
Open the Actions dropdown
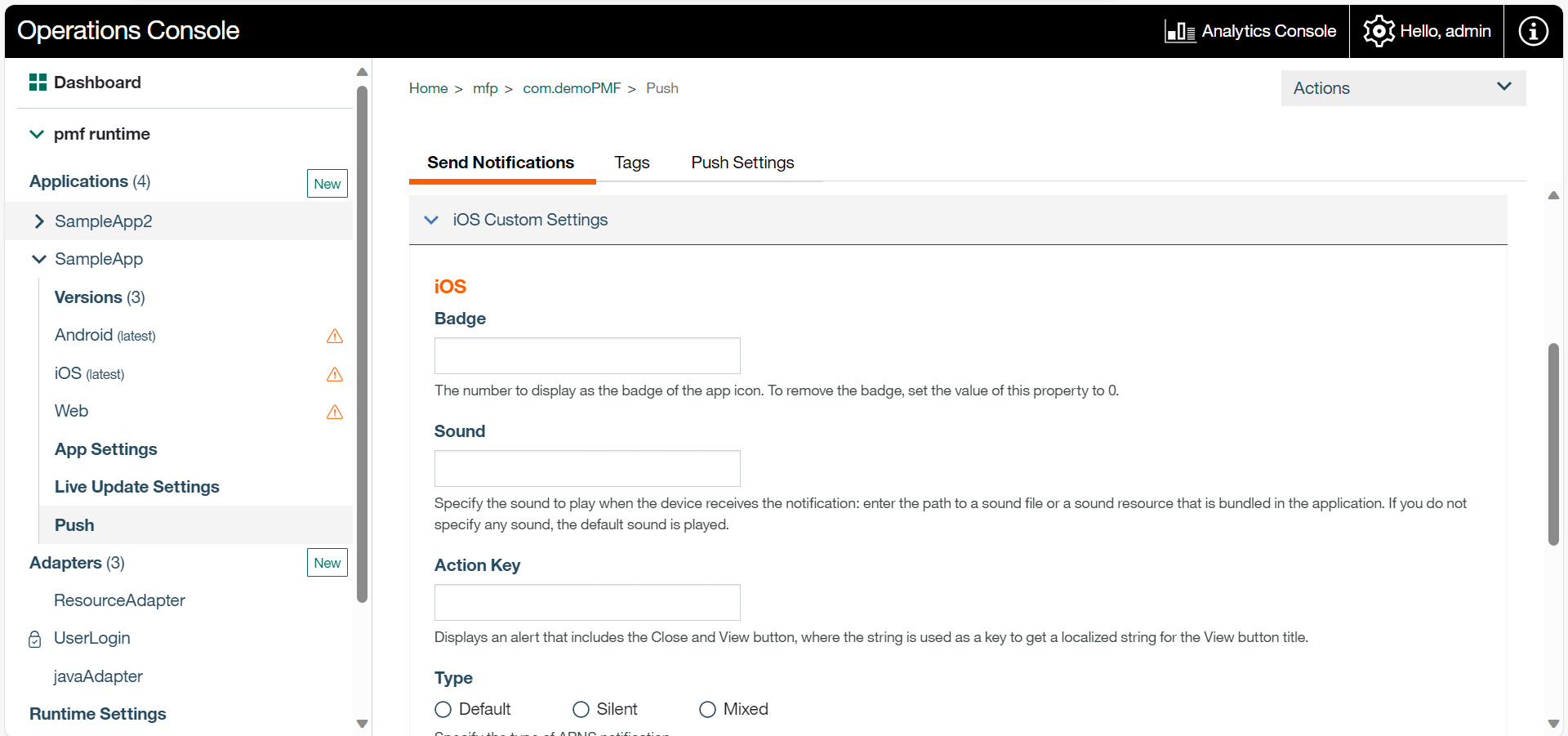[x=1402, y=88]
